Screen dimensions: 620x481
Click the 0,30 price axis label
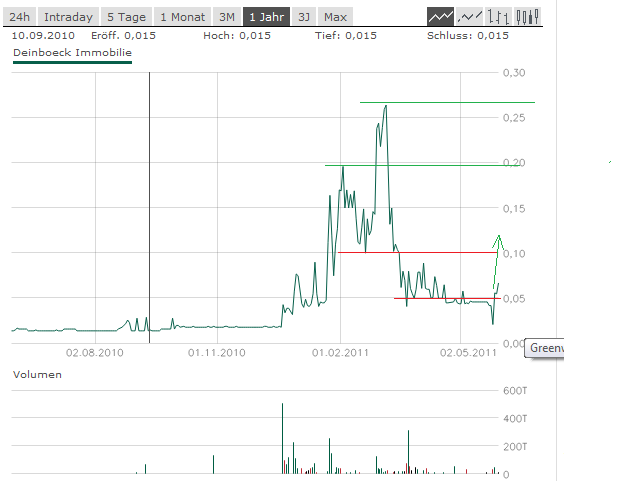click(514, 73)
